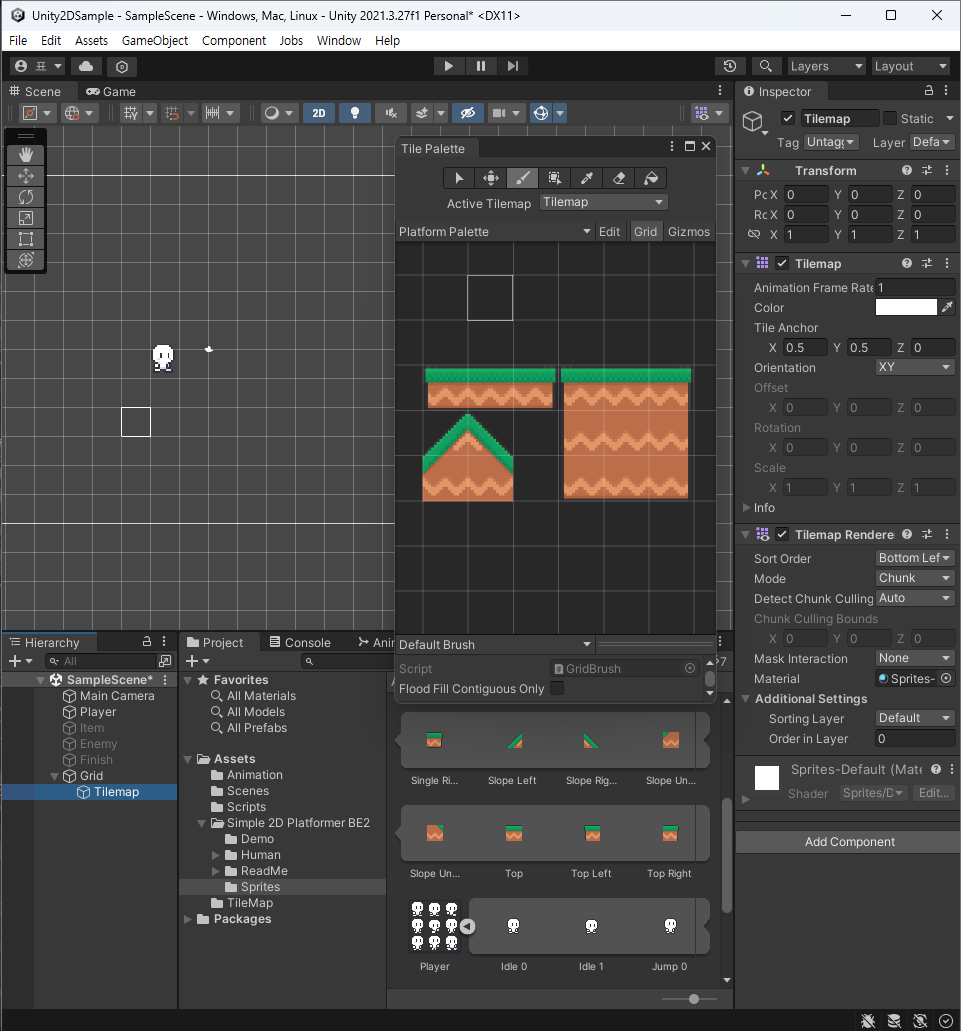Toggle Grid button in Tile Palette

point(645,231)
